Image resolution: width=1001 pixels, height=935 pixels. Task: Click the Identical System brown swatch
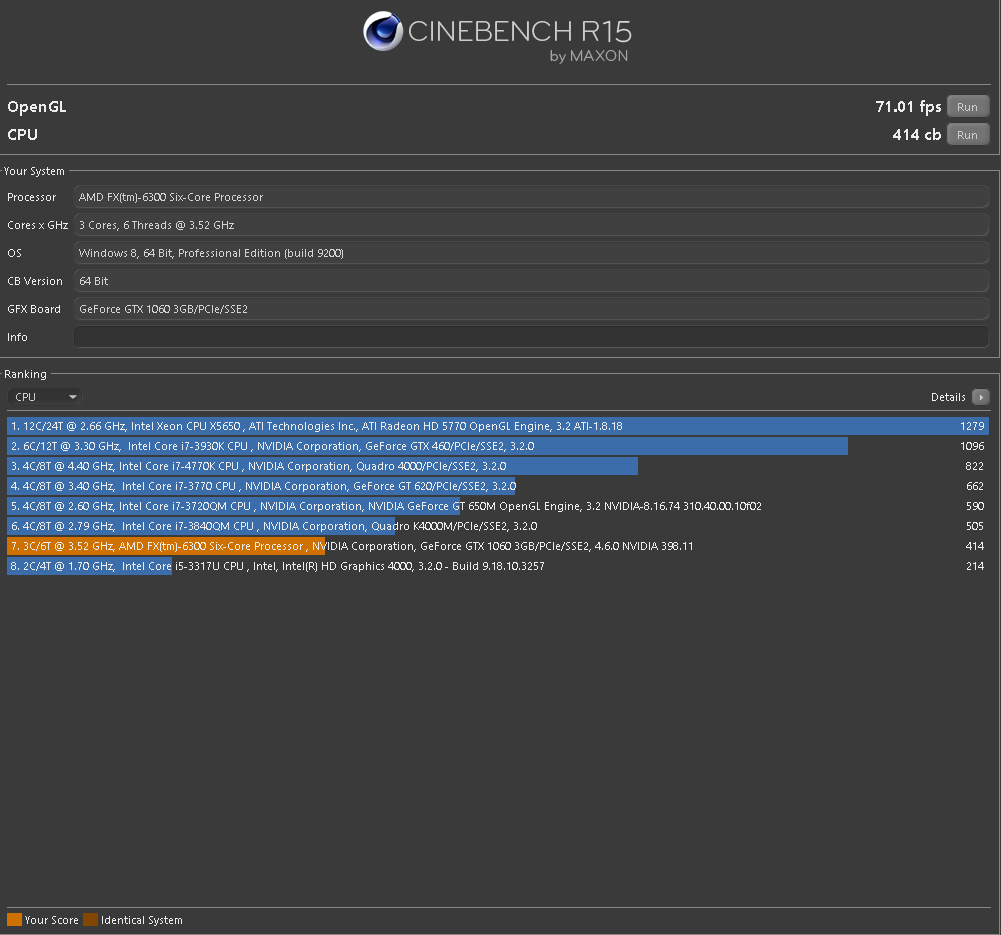point(91,920)
